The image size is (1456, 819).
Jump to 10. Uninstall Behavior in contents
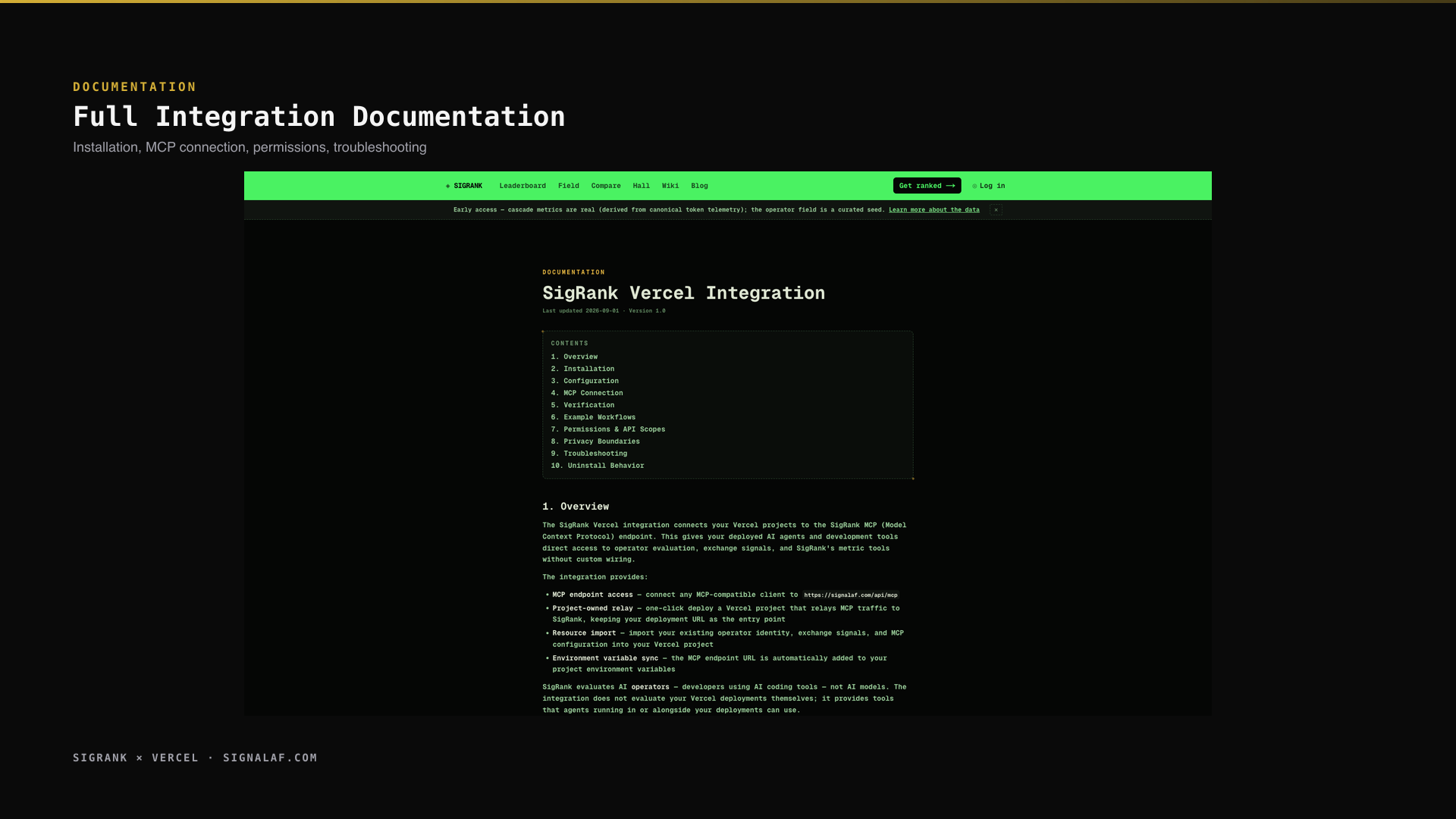click(598, 466)
